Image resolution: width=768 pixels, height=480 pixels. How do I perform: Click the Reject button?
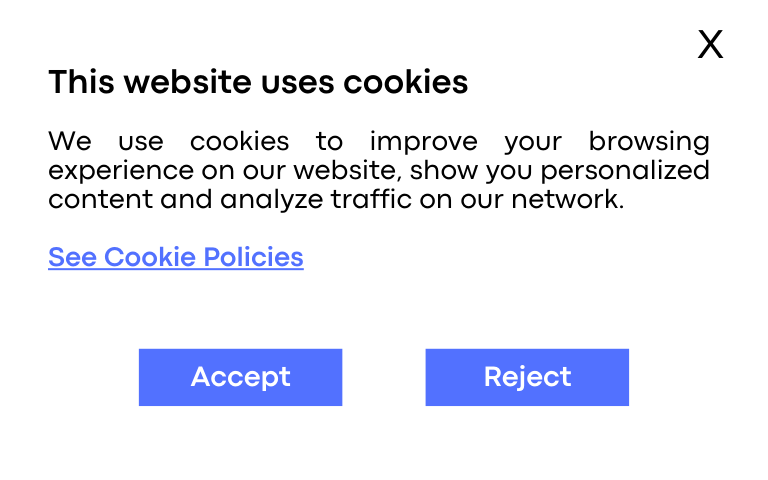point(527,377)
